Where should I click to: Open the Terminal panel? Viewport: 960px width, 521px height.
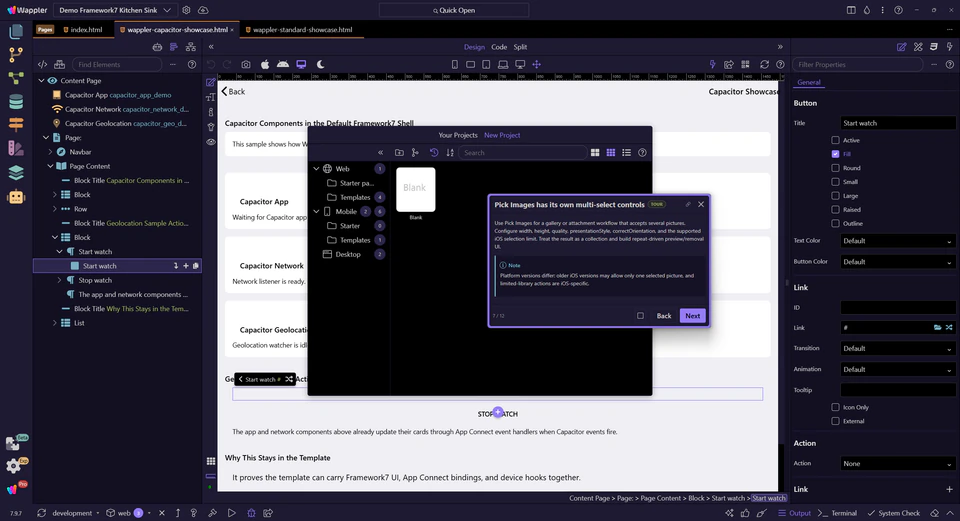click(838, 513)
